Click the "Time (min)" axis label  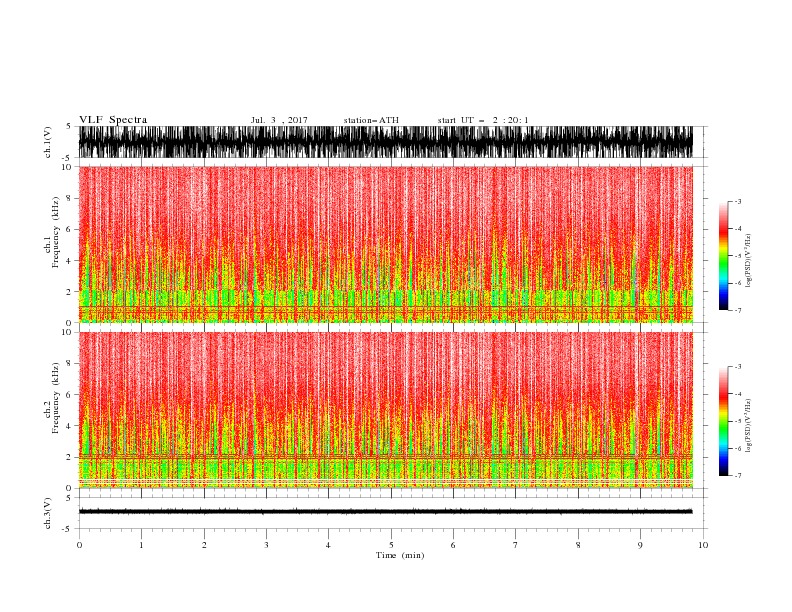(x=400, y=555)
